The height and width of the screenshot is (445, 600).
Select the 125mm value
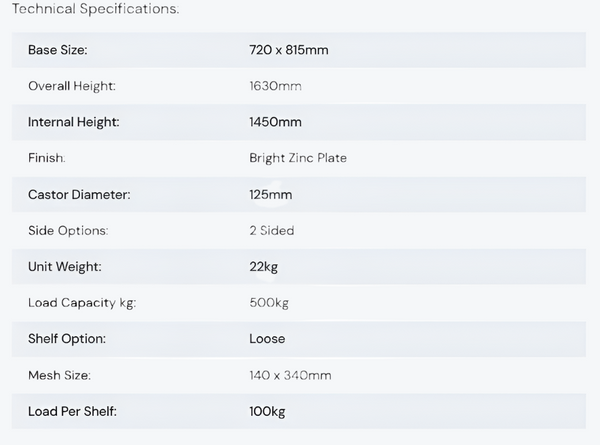coord(271,194)
